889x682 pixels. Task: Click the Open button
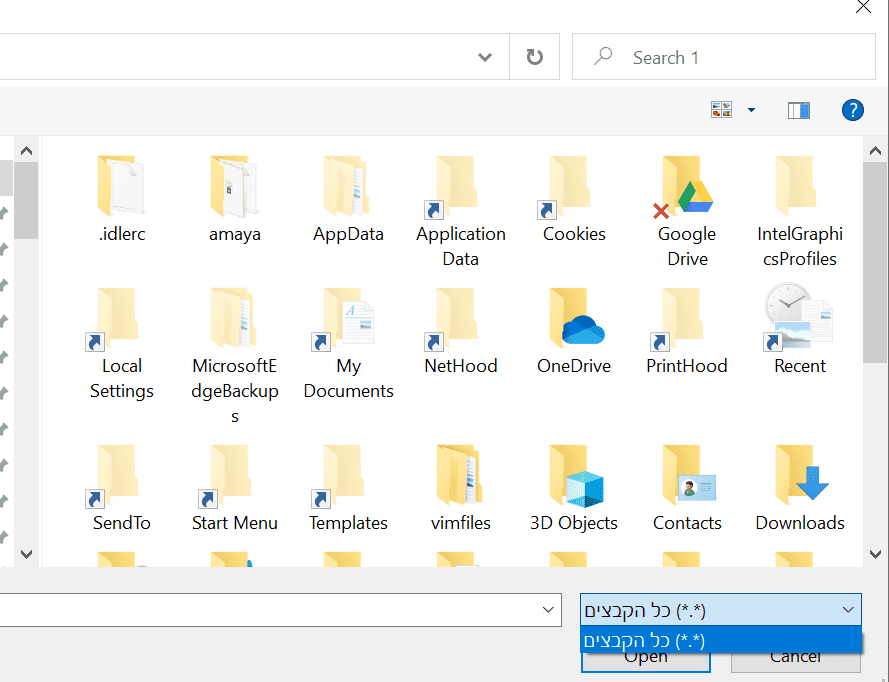[645, 656]
